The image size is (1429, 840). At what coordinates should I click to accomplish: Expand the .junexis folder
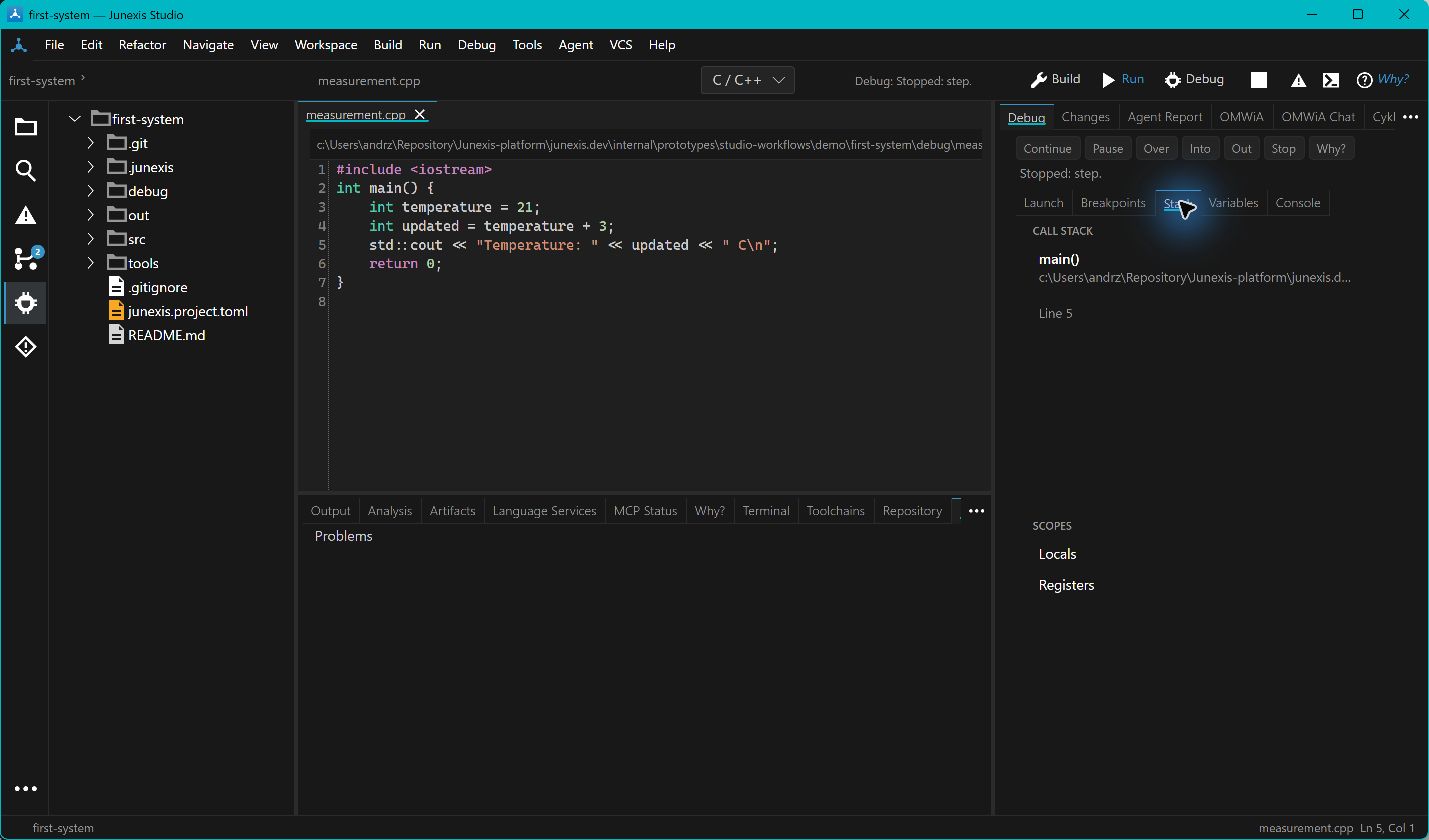click(x=90, y=167)
